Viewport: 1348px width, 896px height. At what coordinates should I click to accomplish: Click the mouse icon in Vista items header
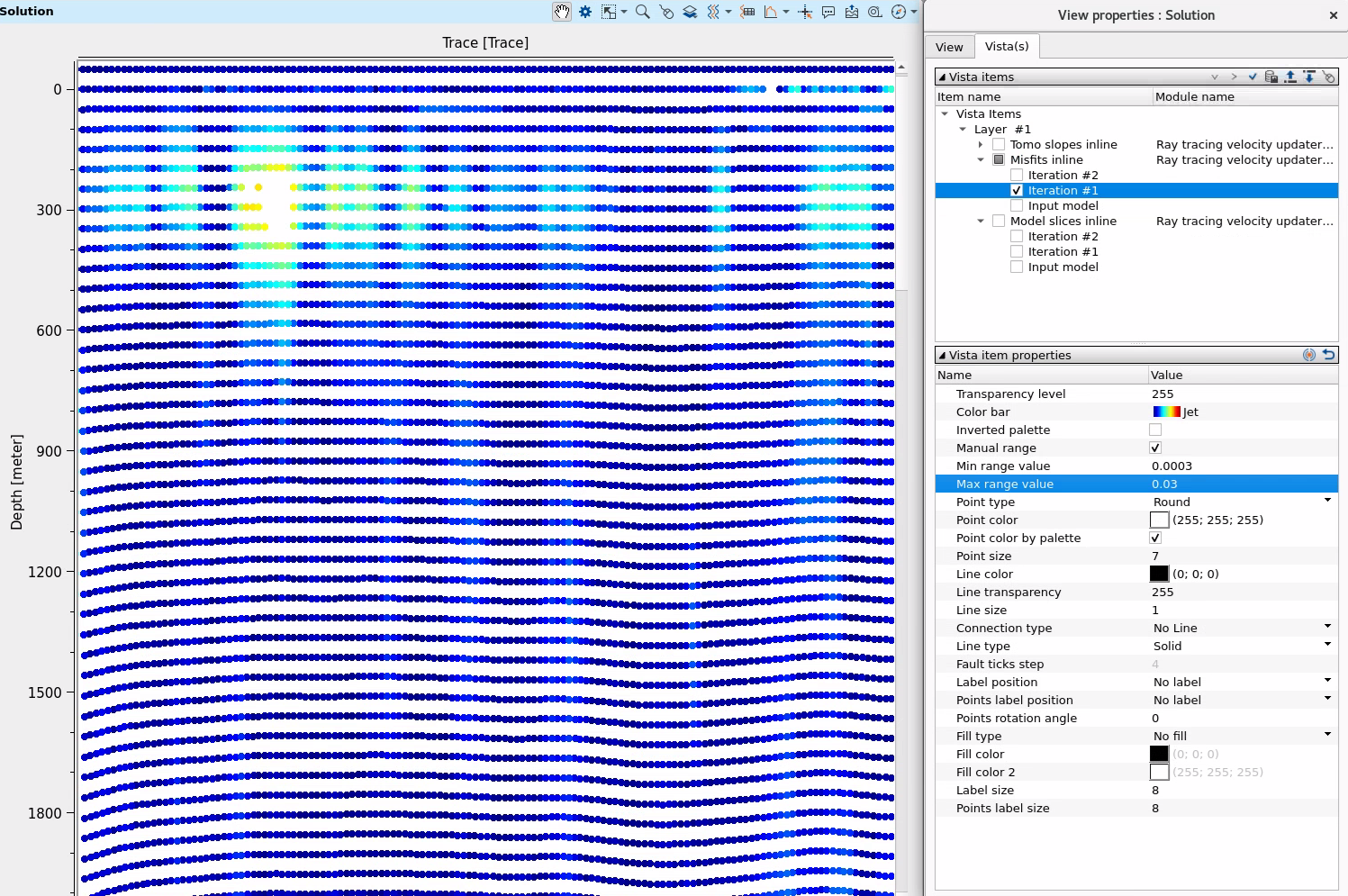(x=1328, y=77)
